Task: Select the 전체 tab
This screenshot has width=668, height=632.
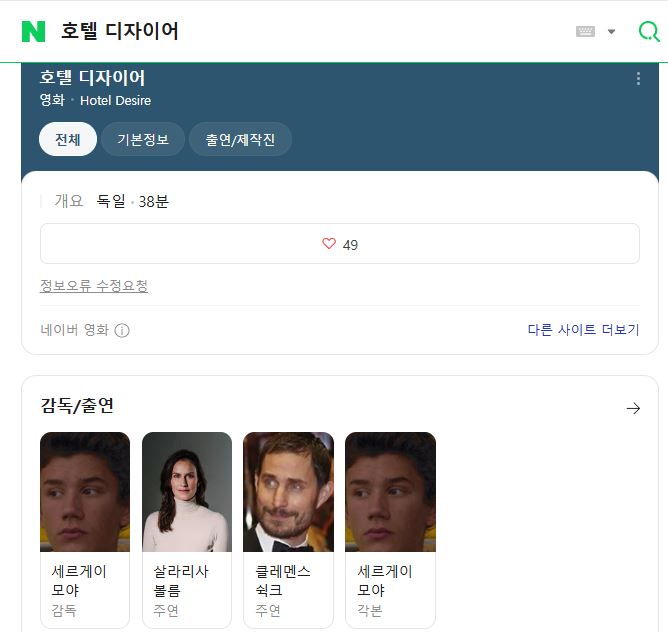Action: [68, 140]
